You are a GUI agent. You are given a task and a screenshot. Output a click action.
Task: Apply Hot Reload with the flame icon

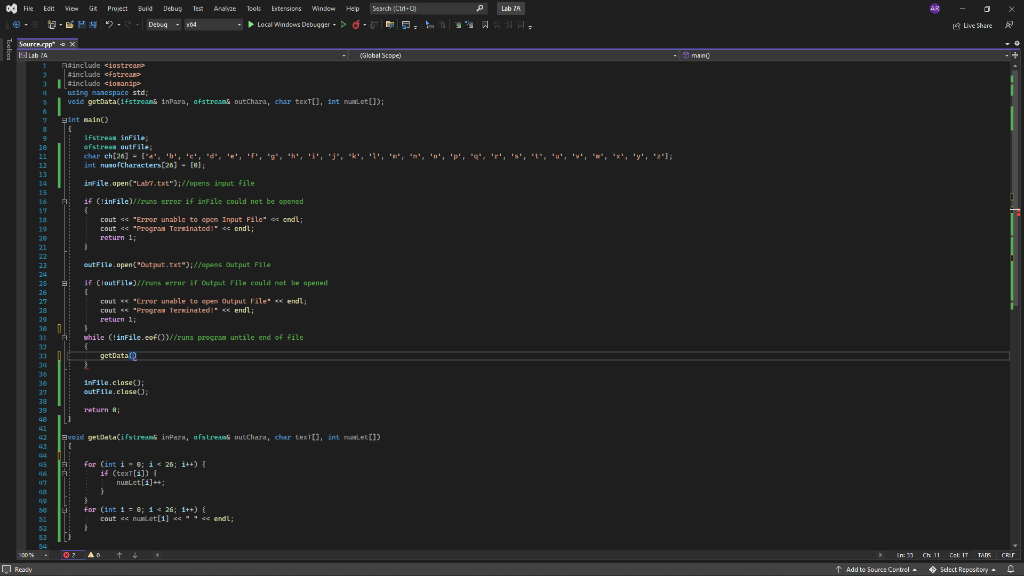[x=356, y=26]
